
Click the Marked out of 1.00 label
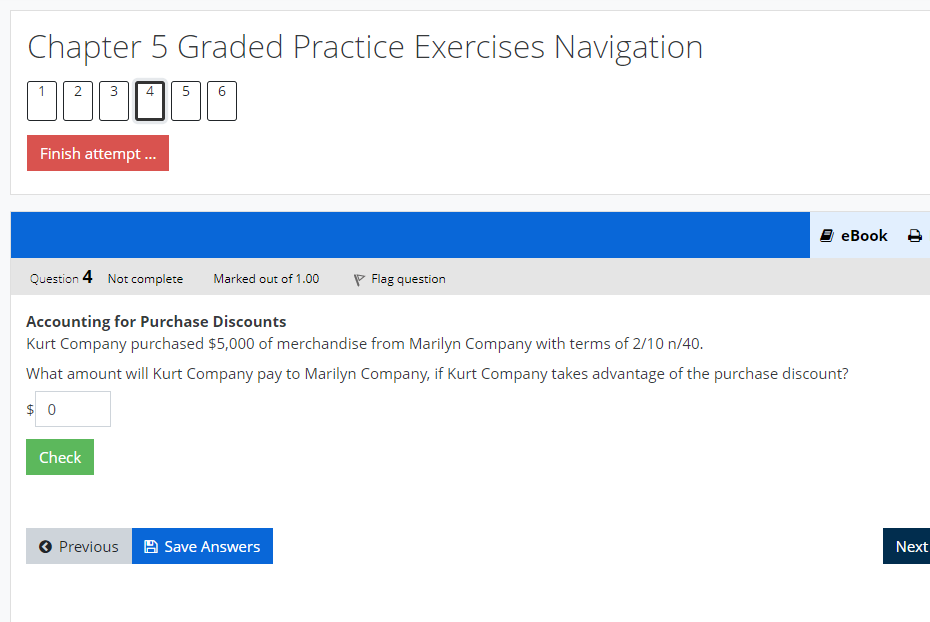[x=266, y=279]
